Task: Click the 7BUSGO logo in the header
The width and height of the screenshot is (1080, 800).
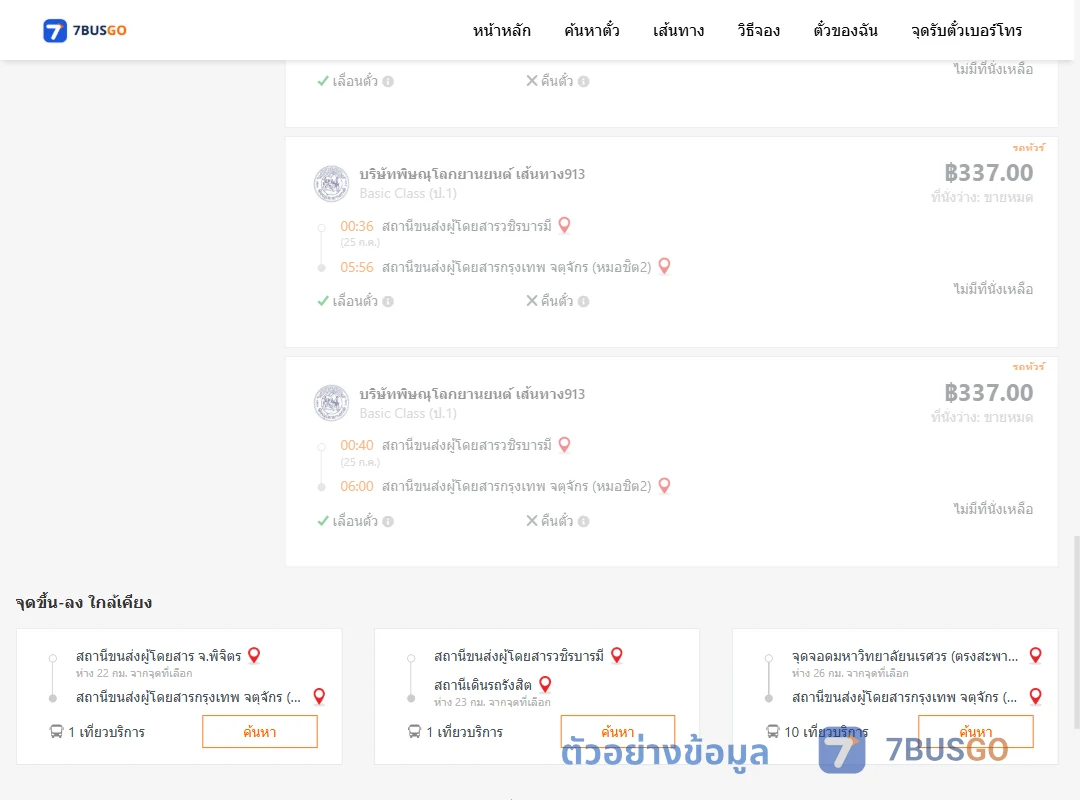Action: (x=85, y=30)
